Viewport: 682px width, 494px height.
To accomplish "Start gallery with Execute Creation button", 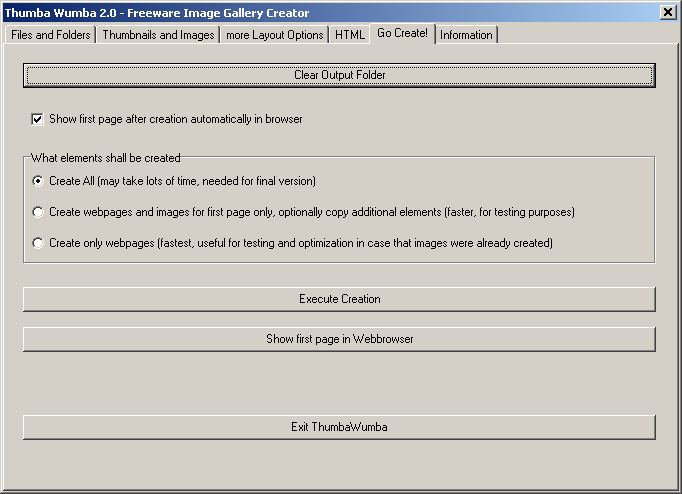I will [339, 299].
